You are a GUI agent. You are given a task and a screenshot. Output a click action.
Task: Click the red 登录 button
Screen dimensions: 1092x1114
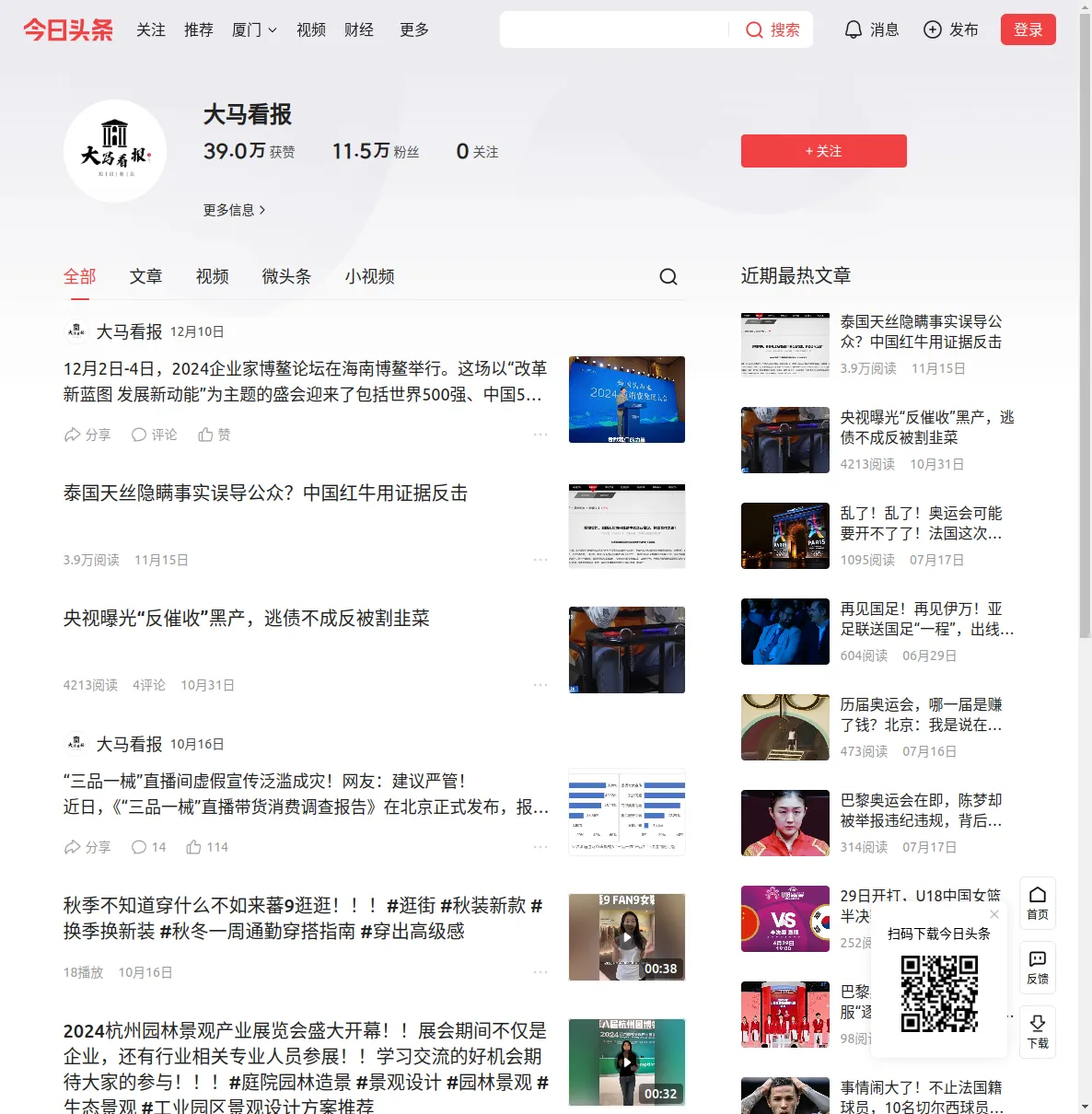(1028, 29)
